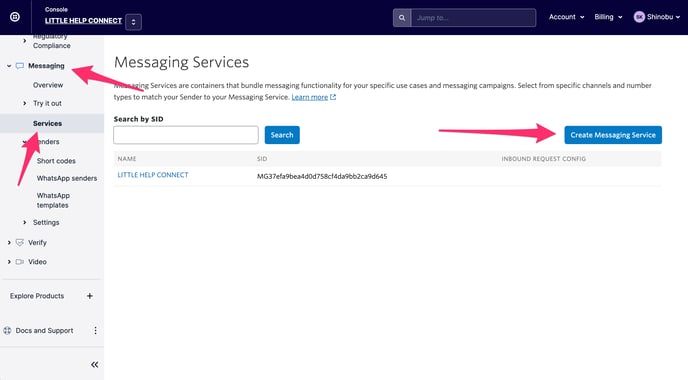
Task: Click Create Messaging Service button
Action: point(613,135)
